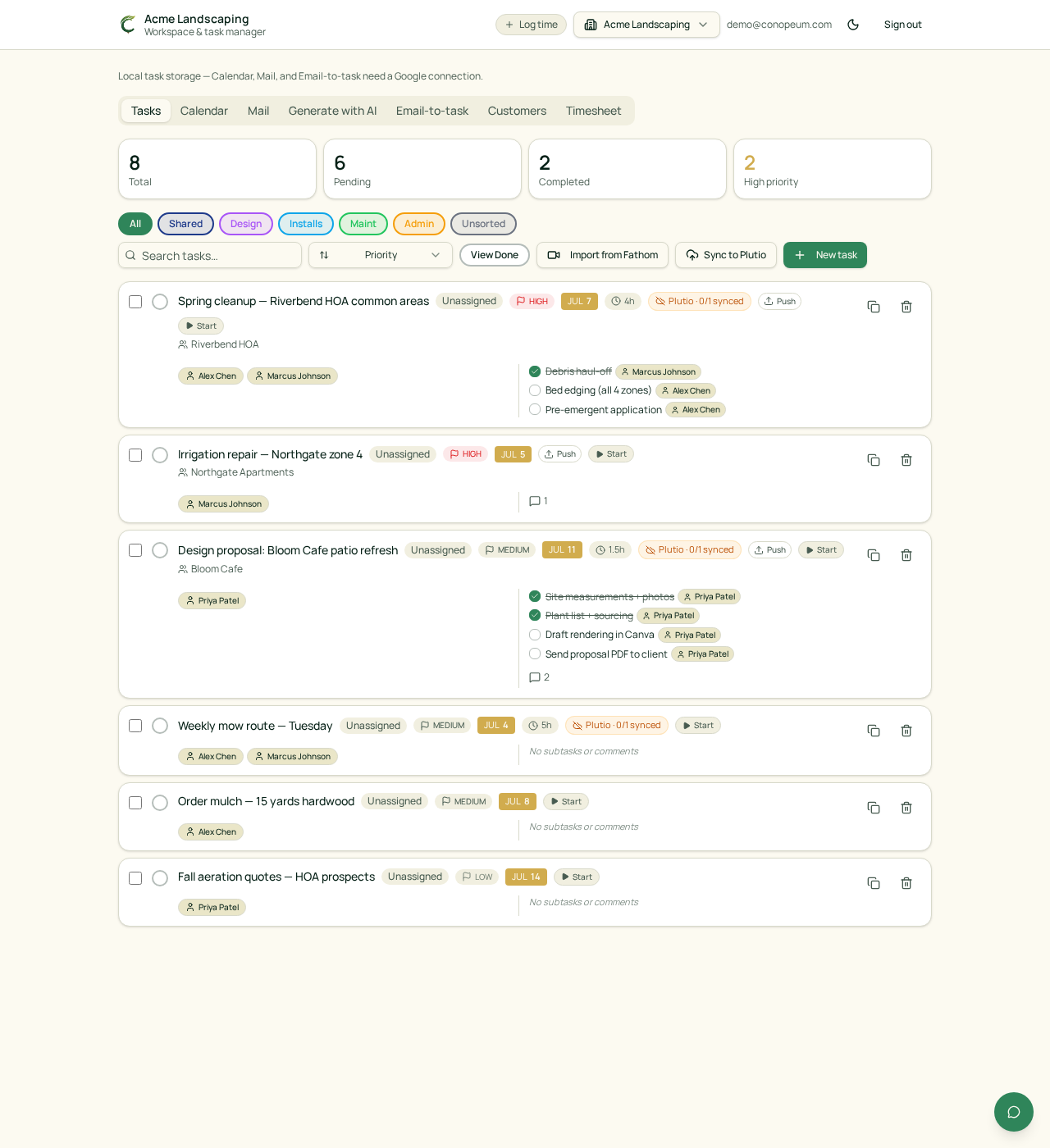Screen dimensions: 1050x1148
Task: Click Import from Fathom button
Action: tap(602, 255)
